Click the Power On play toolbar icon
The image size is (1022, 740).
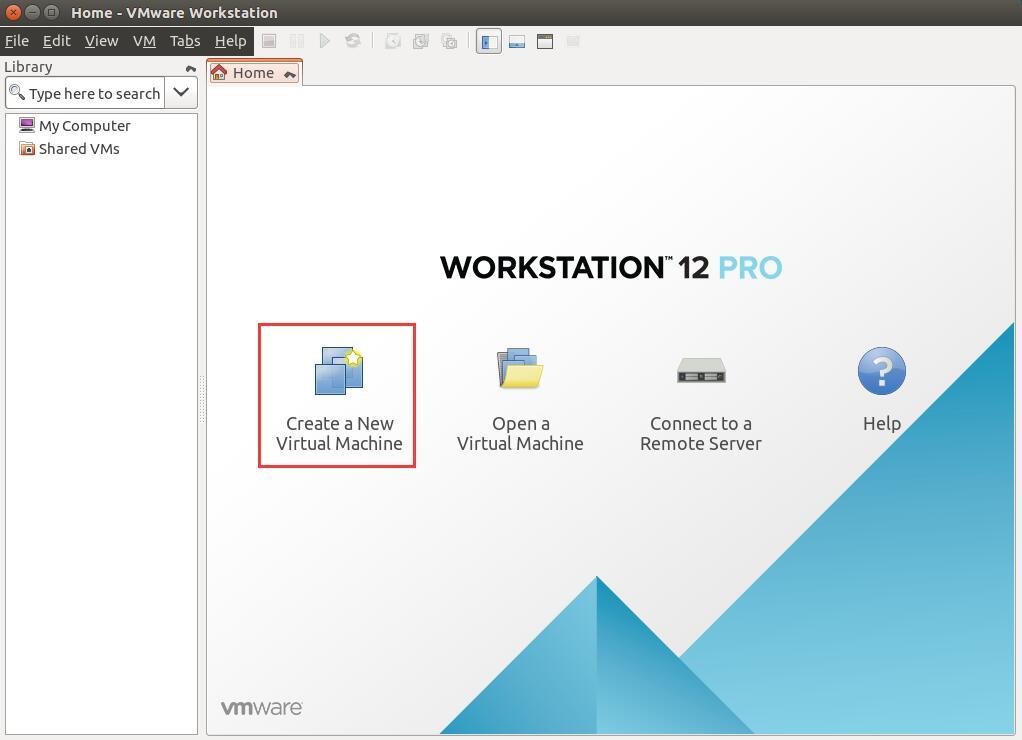click(x=325, y=41)
